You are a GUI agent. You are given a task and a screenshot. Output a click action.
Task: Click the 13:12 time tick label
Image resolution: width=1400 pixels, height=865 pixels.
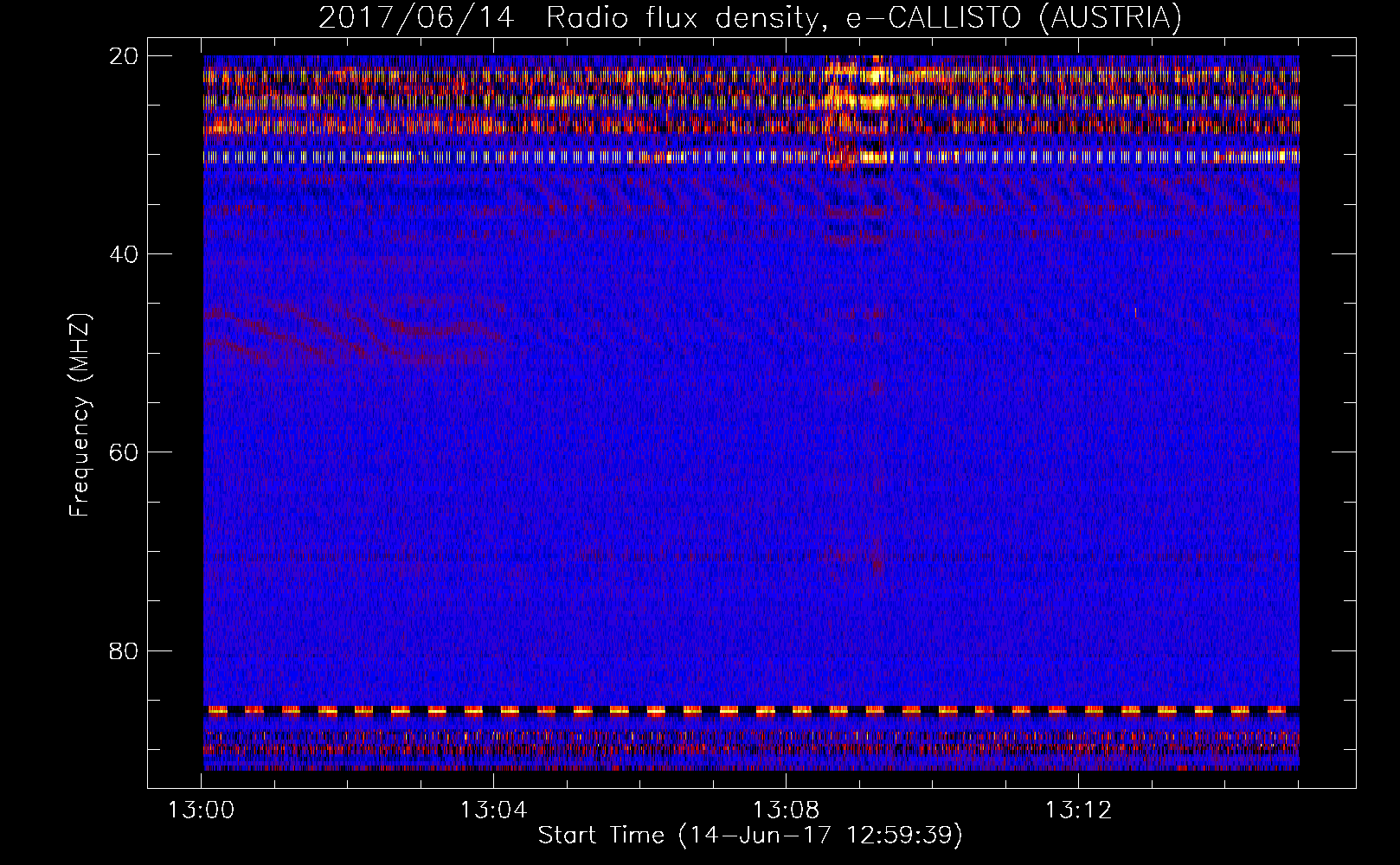1078,811
